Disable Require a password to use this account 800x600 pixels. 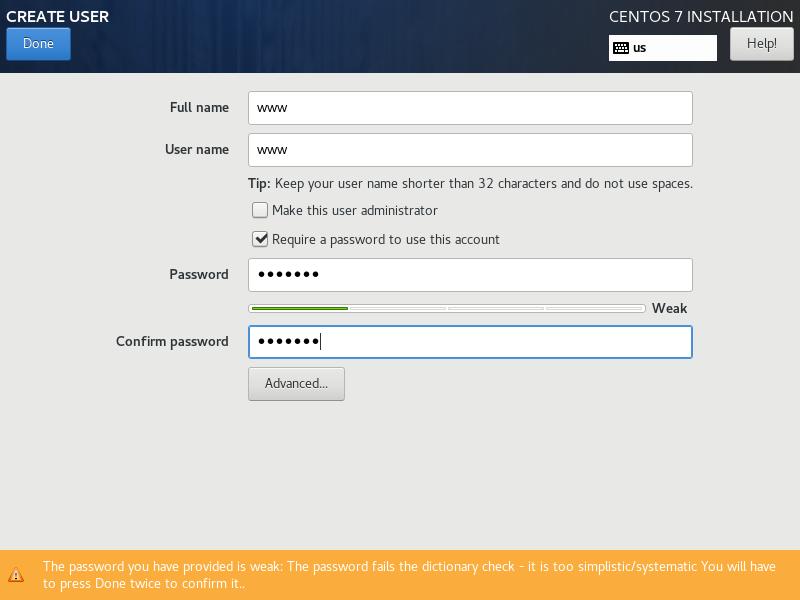point(260,239)
